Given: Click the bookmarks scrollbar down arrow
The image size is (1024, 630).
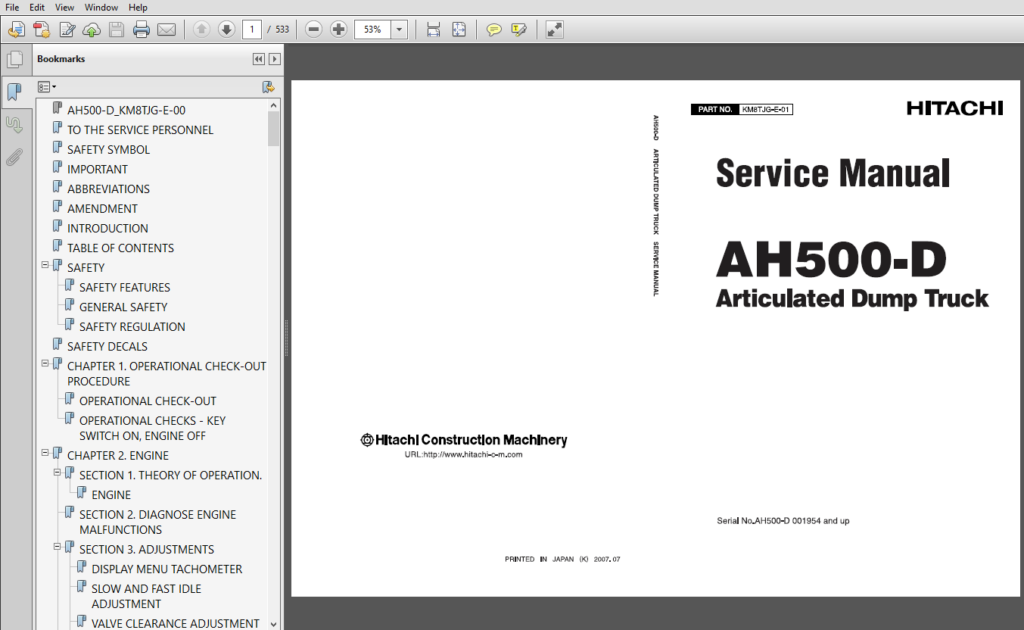Looking at the screenshot, I should (x=274, y=624).
